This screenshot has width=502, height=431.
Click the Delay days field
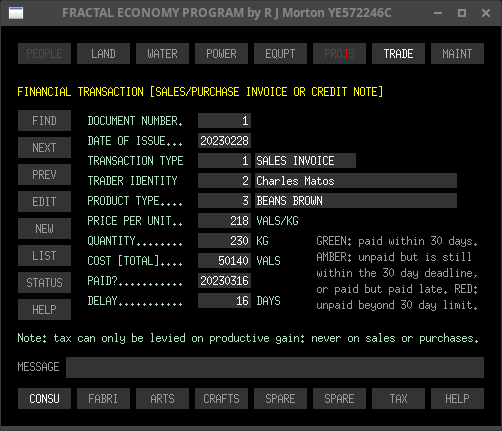224,300
